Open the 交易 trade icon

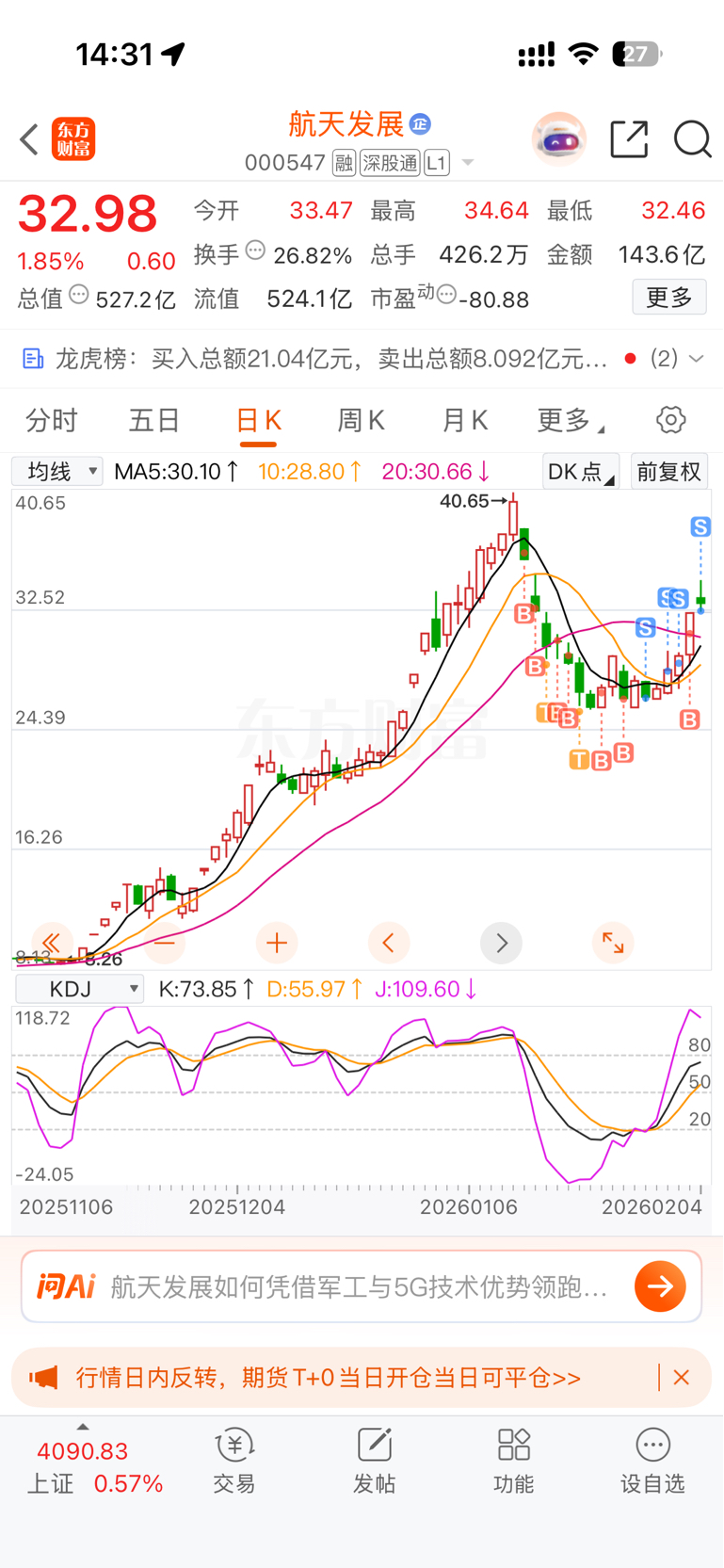(234, 1461)
